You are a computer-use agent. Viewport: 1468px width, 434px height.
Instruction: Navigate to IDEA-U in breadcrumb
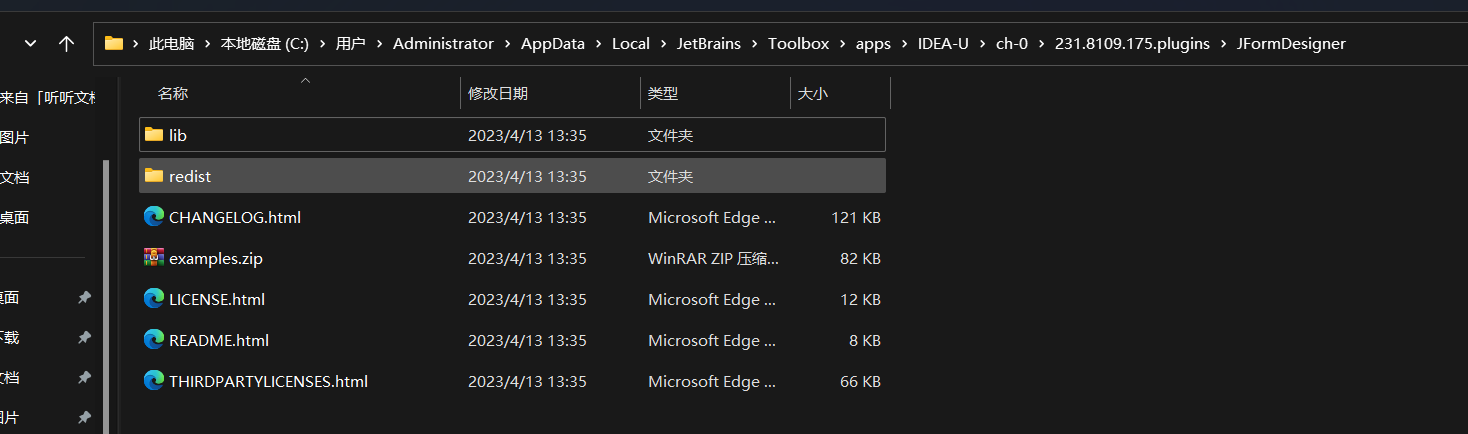click(x=943, y=44)
